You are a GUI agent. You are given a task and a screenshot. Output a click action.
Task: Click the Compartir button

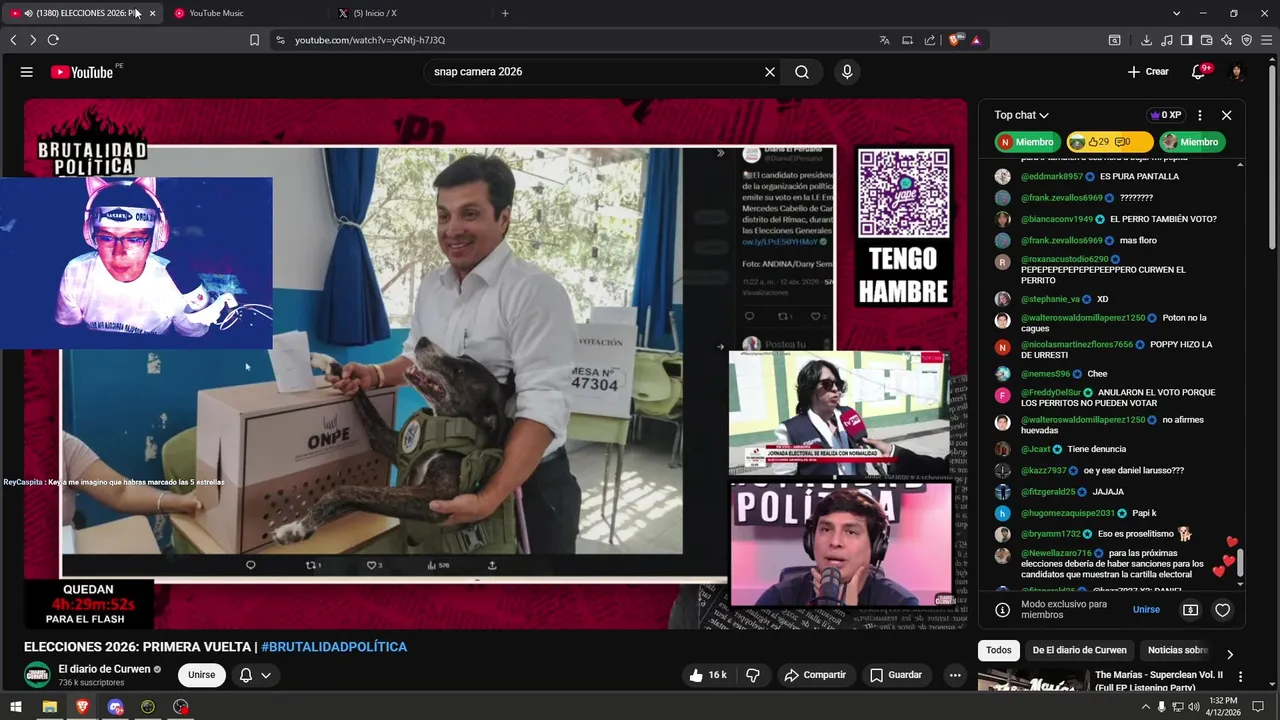click(815, 675)
